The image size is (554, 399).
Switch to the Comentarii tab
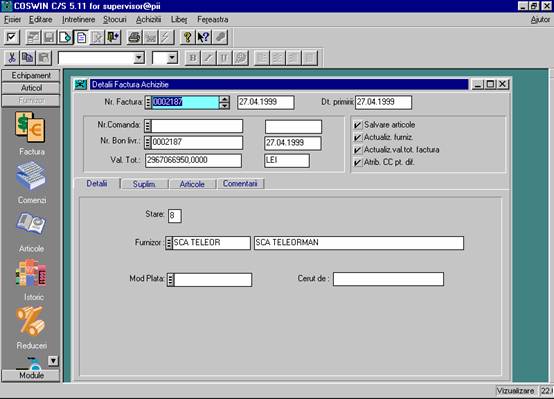pos(240,184)
